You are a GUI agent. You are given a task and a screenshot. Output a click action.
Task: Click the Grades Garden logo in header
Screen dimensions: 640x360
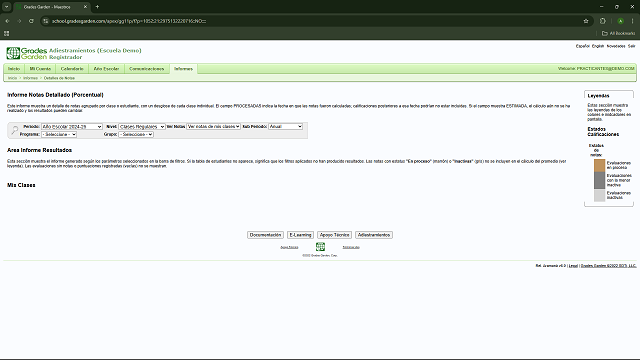[x=27, y=53]
